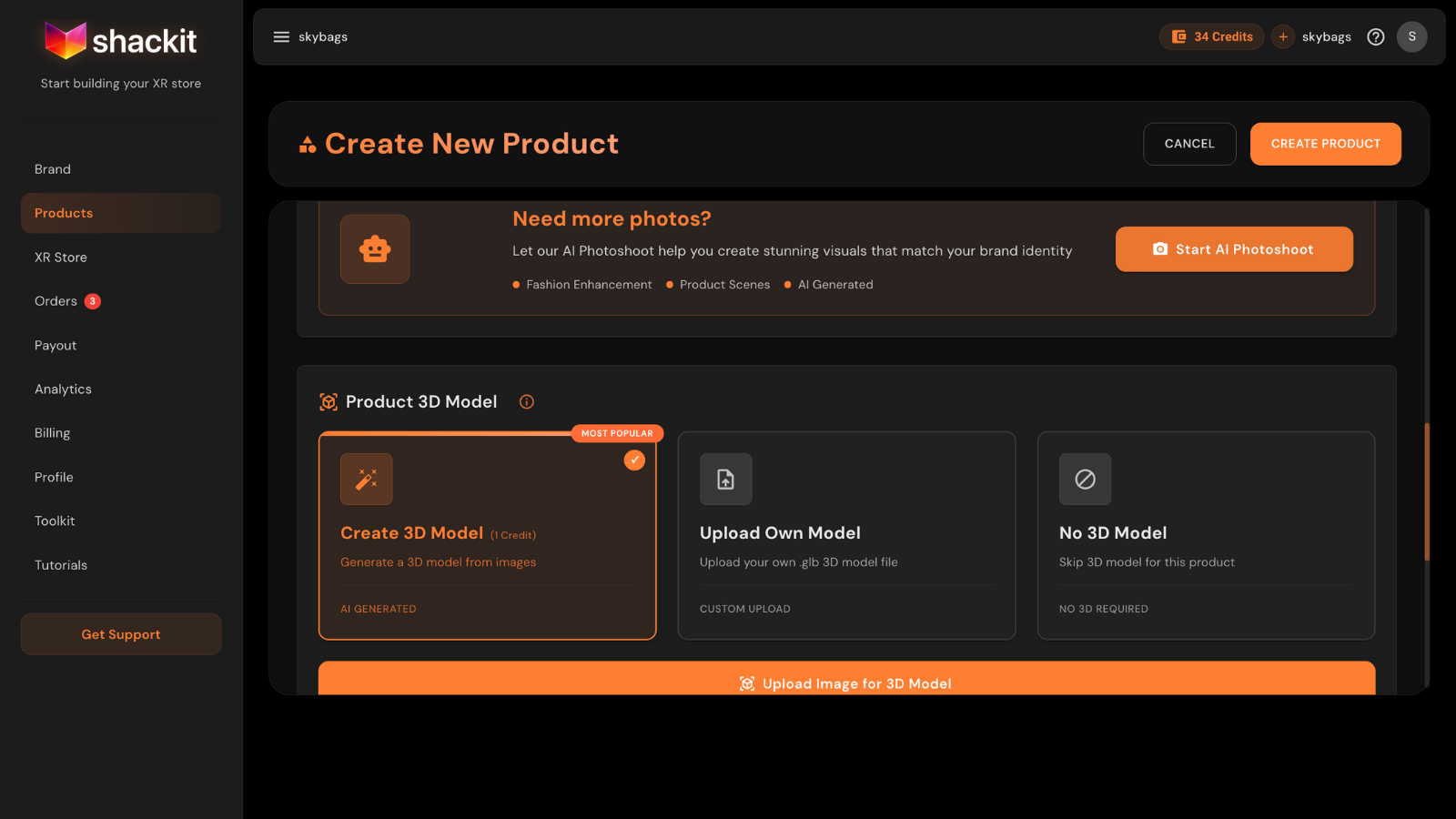This screenshot has width=1456, height=819.
Task: Click the AI Photoshoot robot icon
Action: pyautogui.click(x=375, y=248)
